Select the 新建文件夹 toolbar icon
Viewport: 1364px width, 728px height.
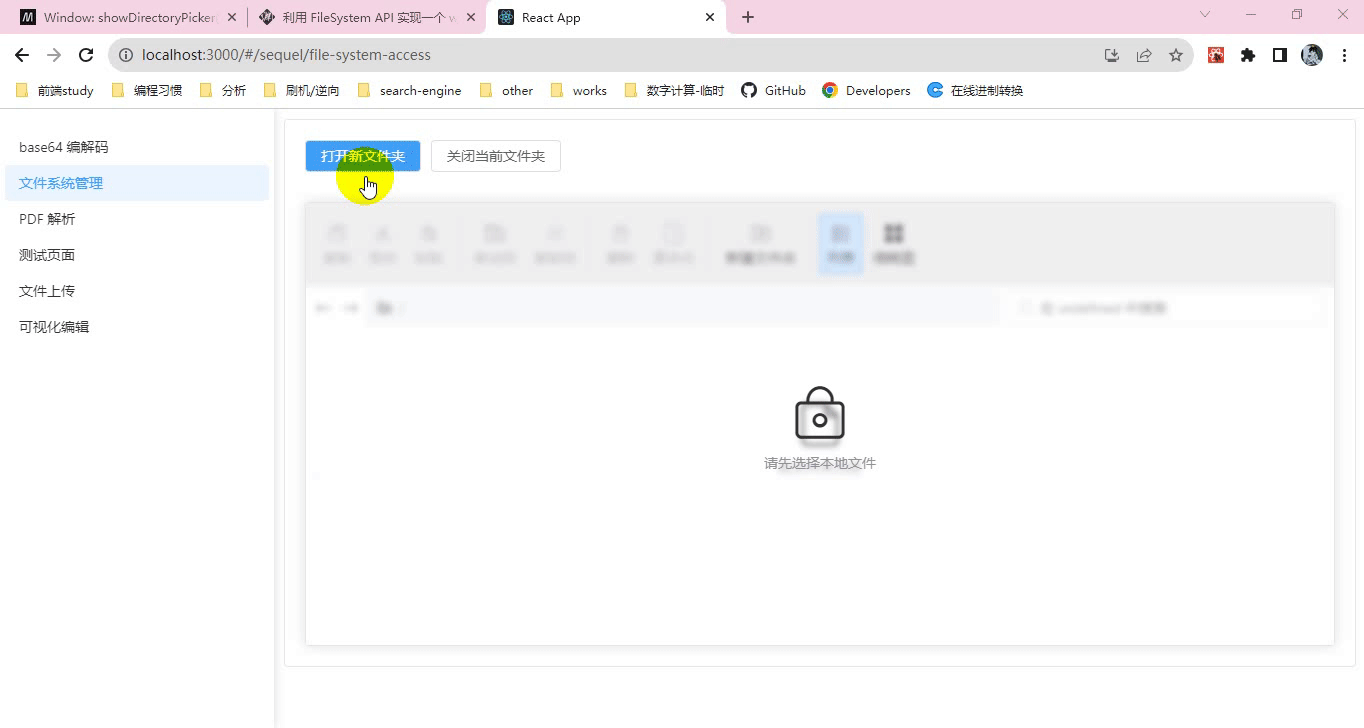[x=760, y=243]
